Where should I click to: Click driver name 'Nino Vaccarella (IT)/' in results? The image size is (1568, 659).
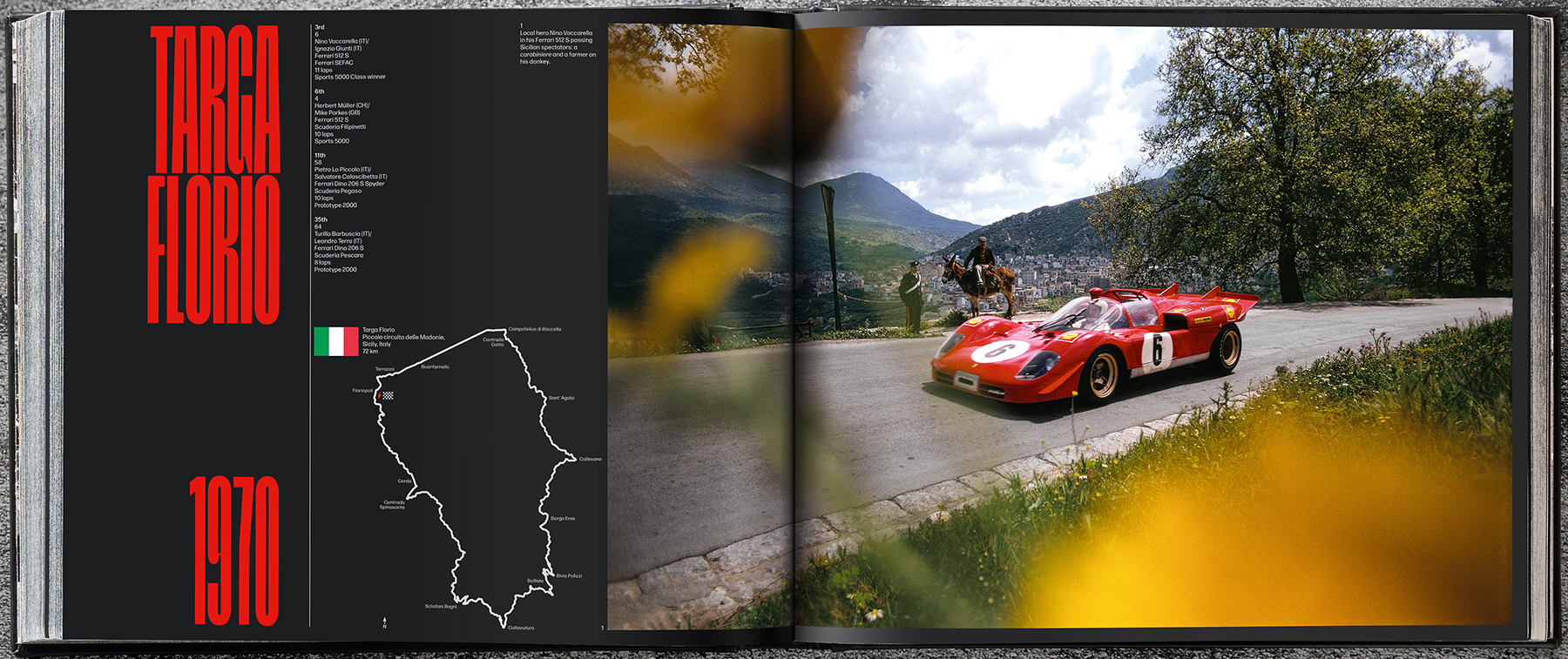[341, 42]
